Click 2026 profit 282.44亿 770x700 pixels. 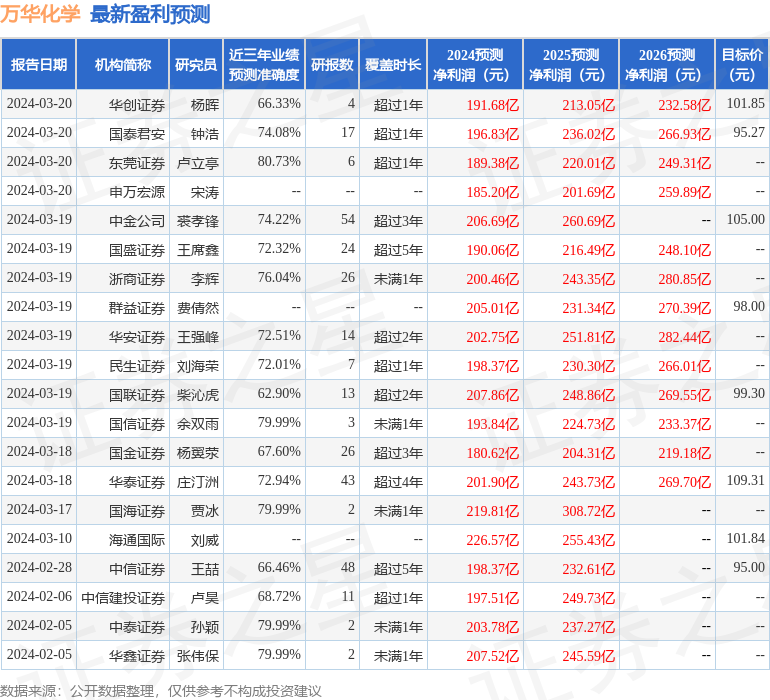[x=685, y=336]
